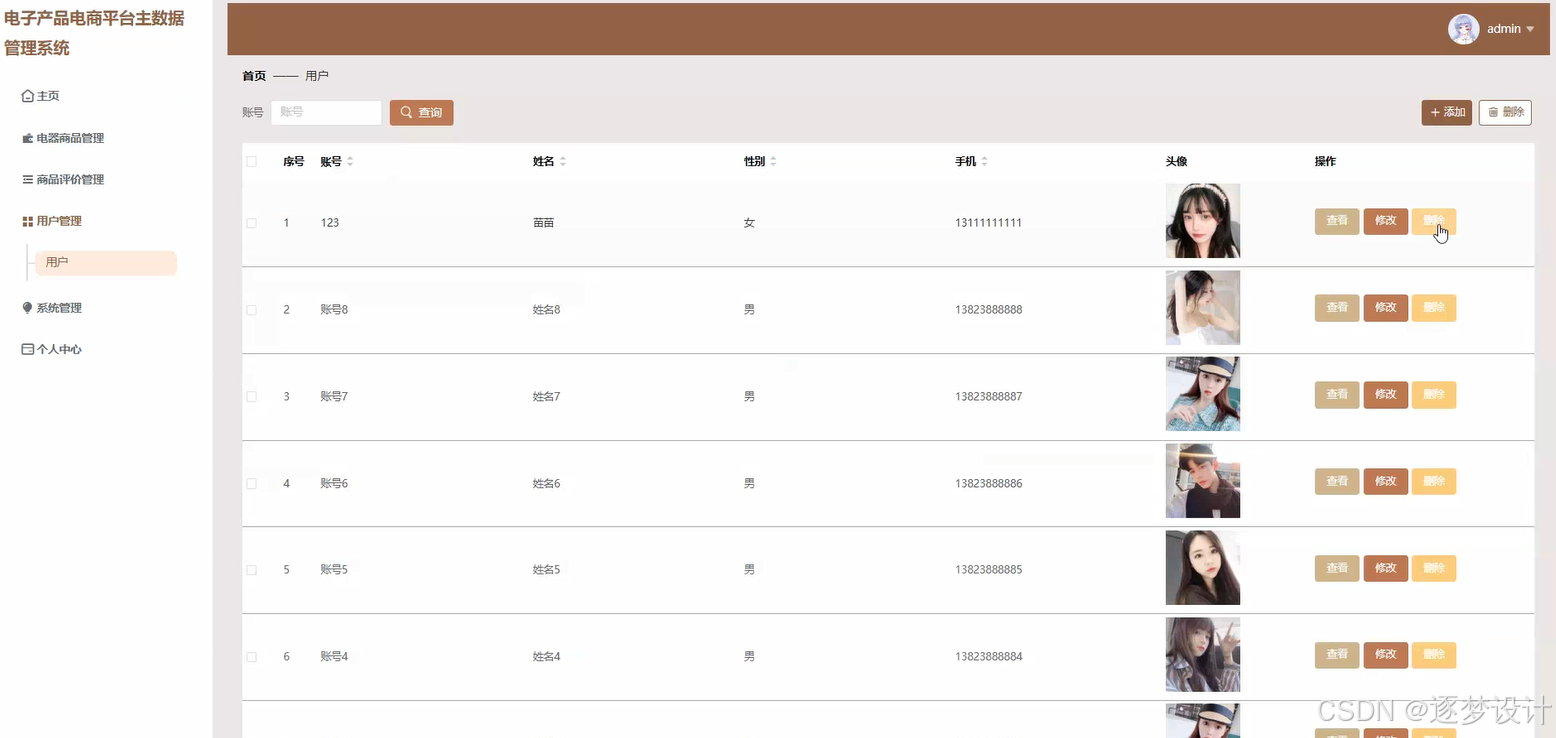Click 删除 for user 账号7
The height and width of the screenshot is (738, 1556).
[1434, 395]
